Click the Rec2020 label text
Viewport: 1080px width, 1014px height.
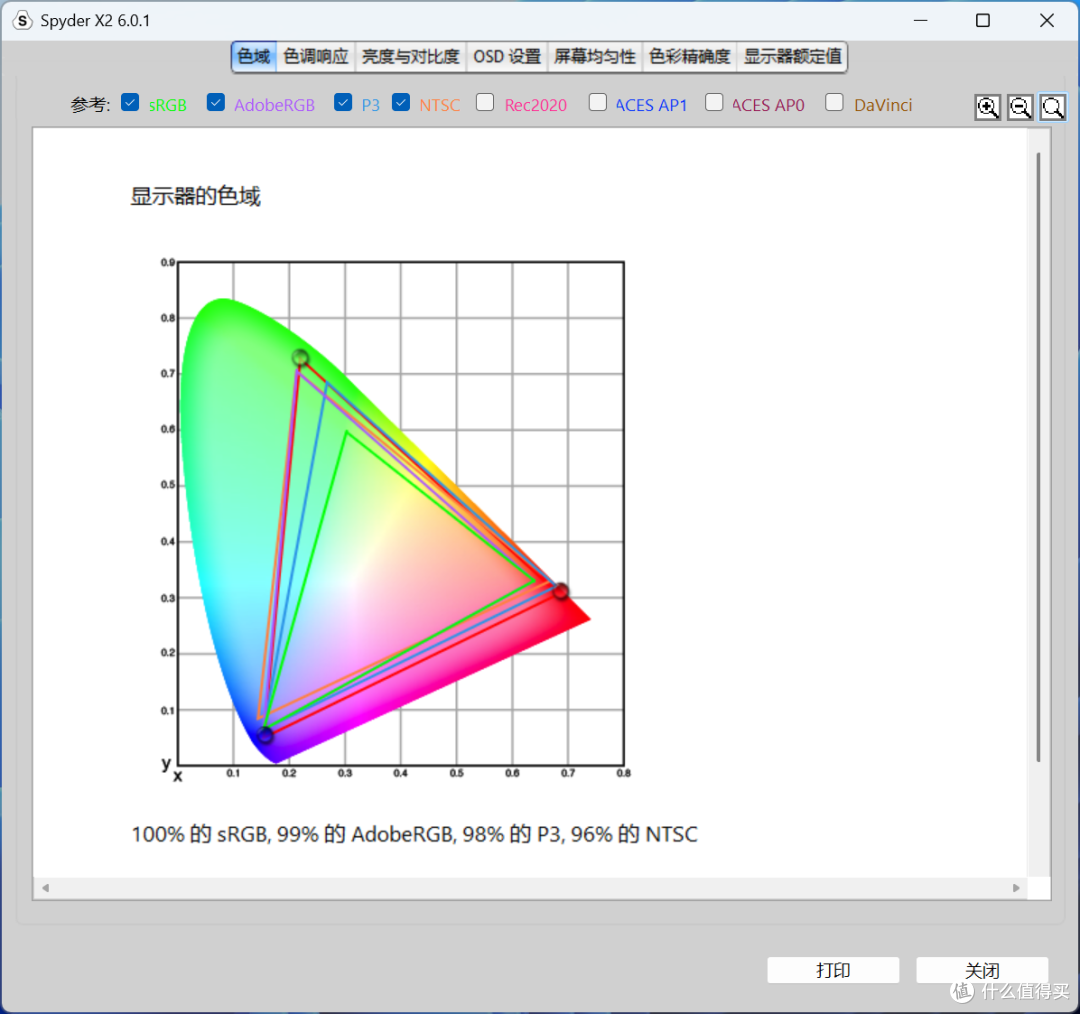tap(536, 105)
